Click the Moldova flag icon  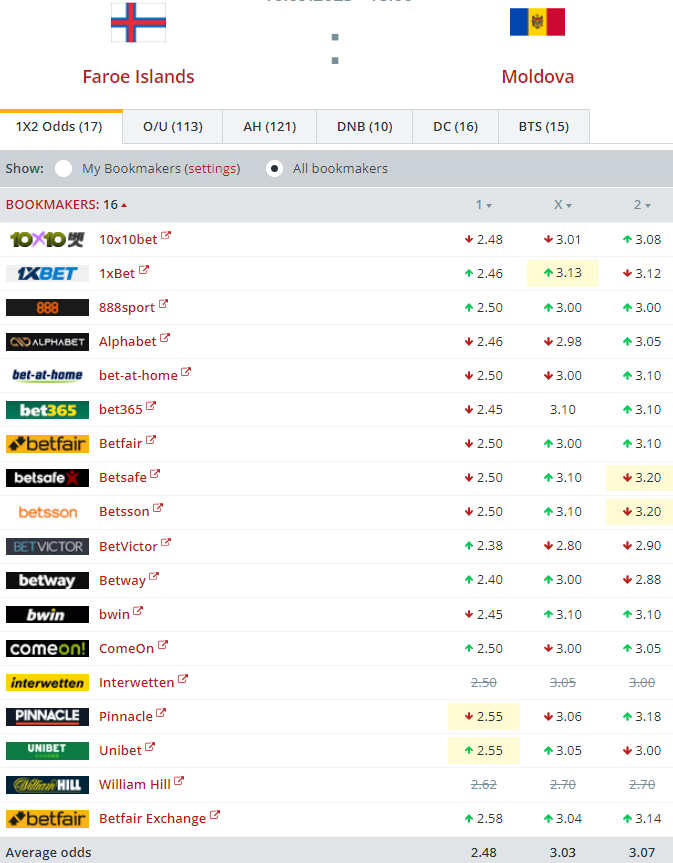tap(537, 22)
